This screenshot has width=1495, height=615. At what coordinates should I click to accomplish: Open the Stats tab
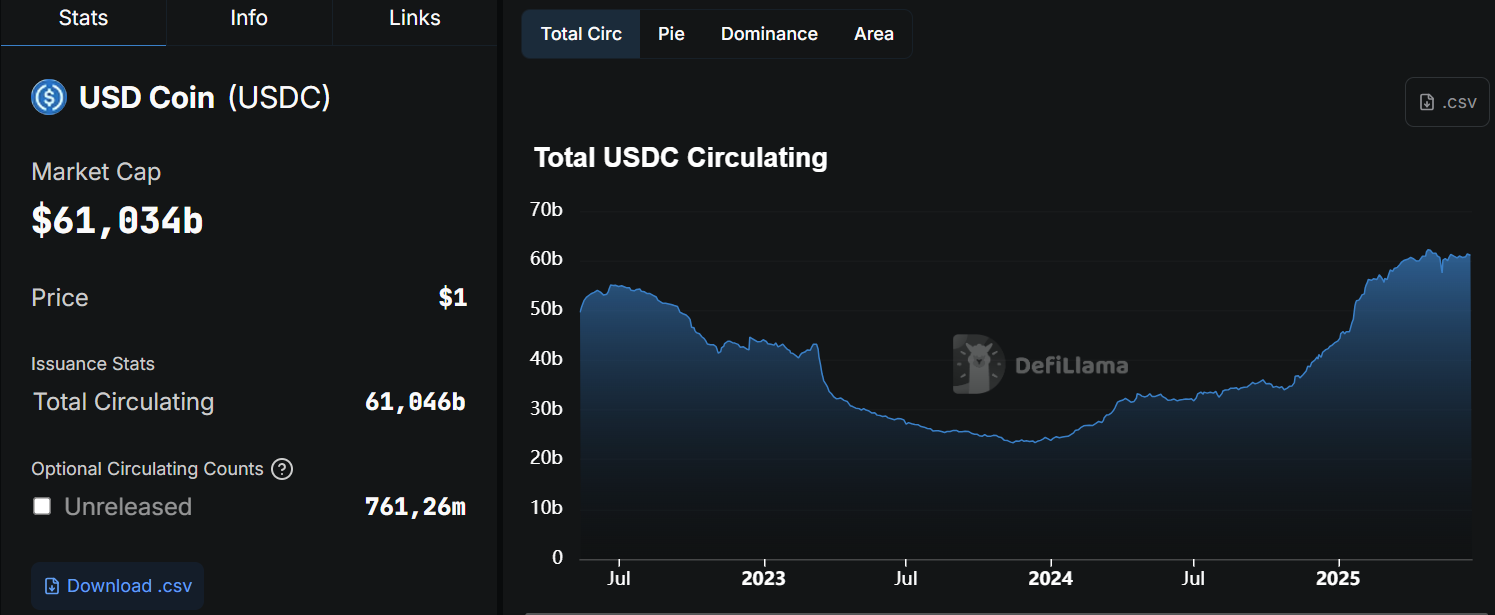pos(83,19)
